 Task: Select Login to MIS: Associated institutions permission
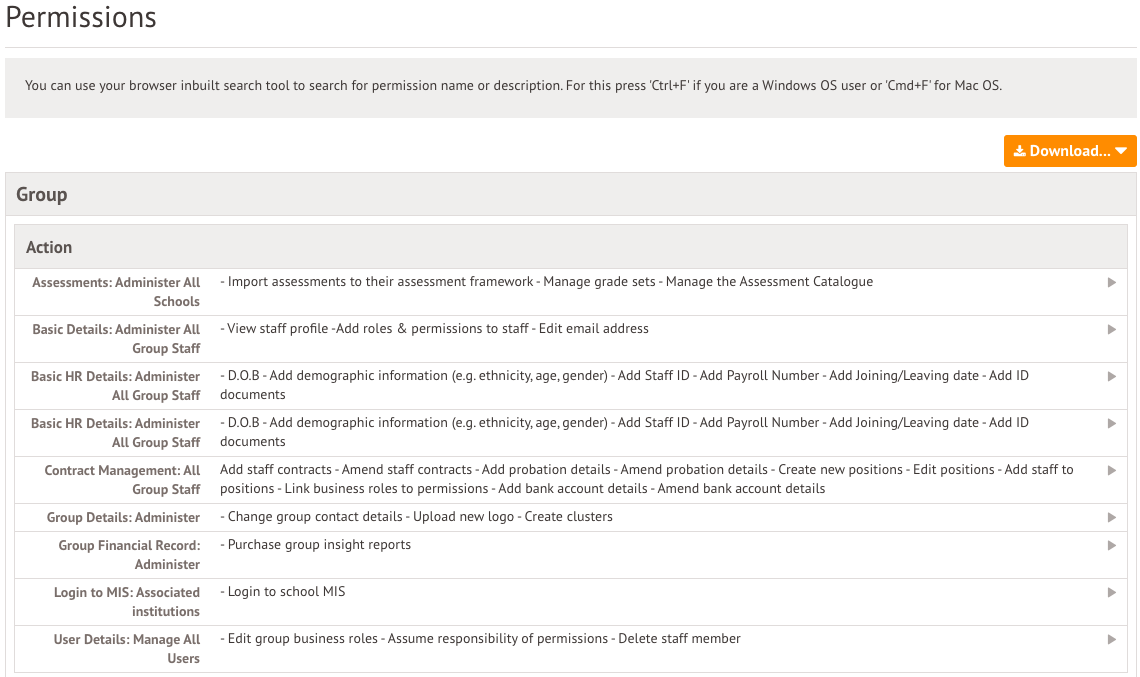pyautogui.click(x=127, y=602)
